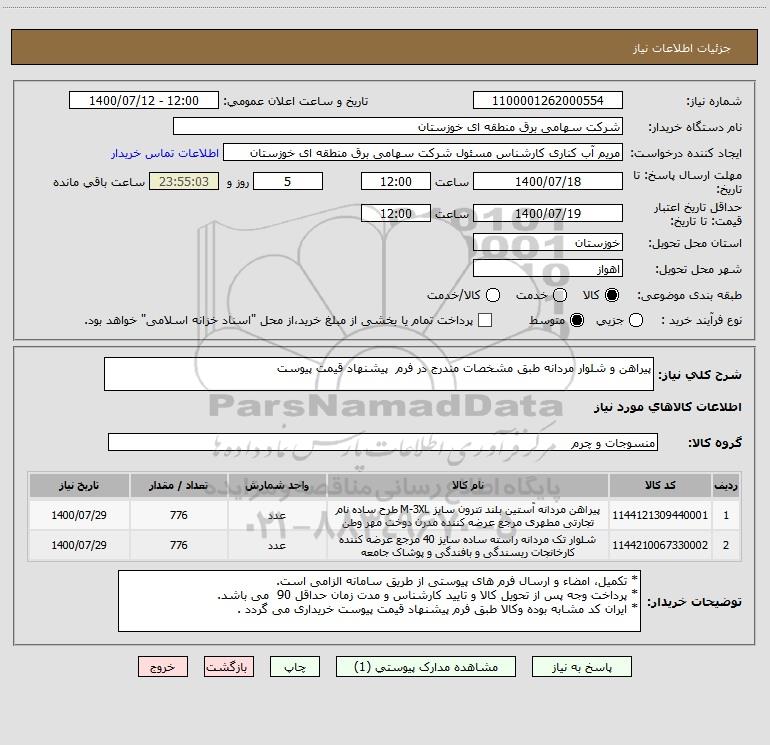The width and height of the screenshot is (770, 745).
Task: Click the خروج exit button
Action: pos(163,667)
